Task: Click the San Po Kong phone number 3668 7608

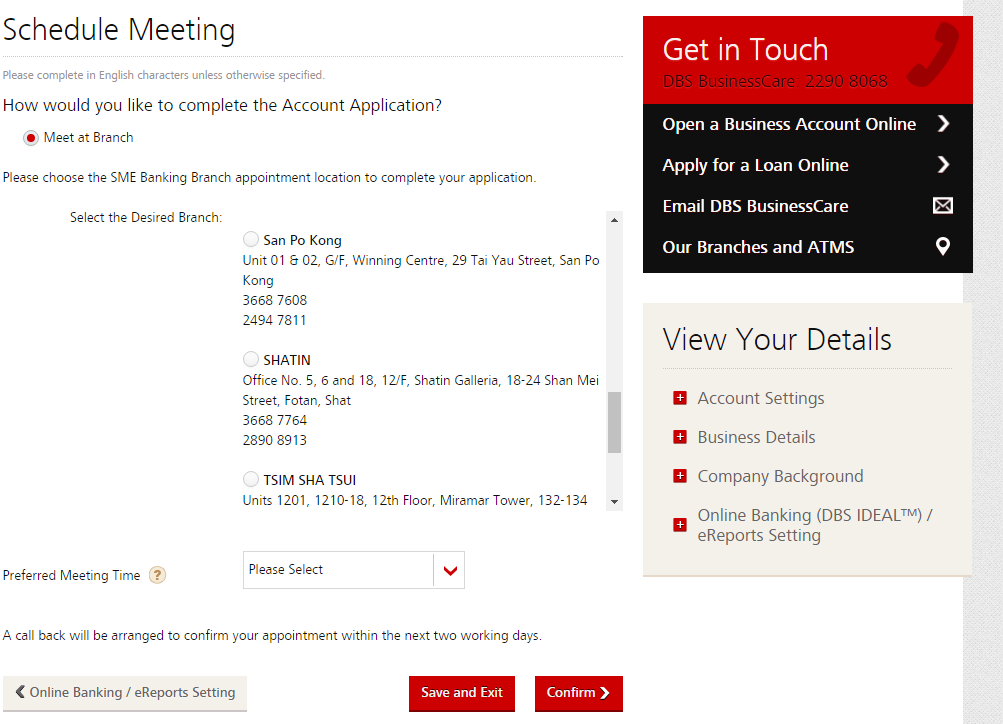Action: [x=274, y=300]
